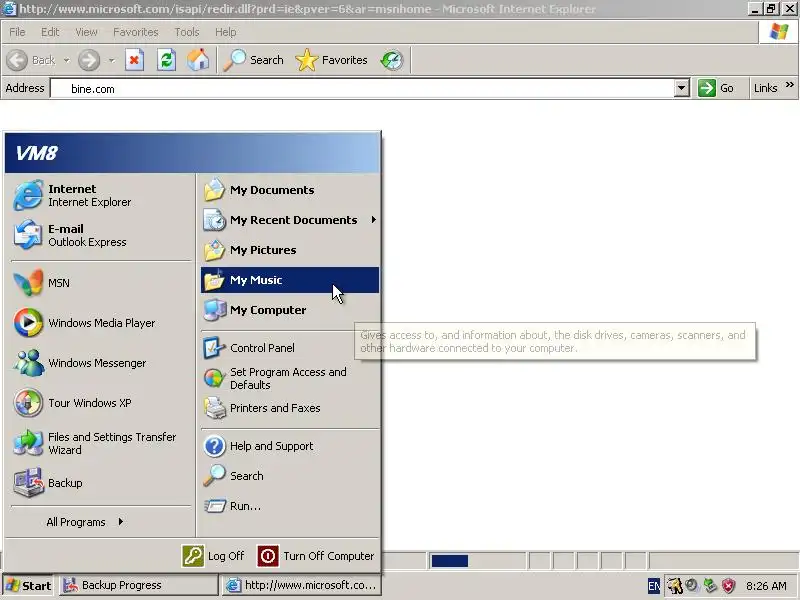Open the Run... dialog
The image size is (800, 600).
click(x=290, y=506)
